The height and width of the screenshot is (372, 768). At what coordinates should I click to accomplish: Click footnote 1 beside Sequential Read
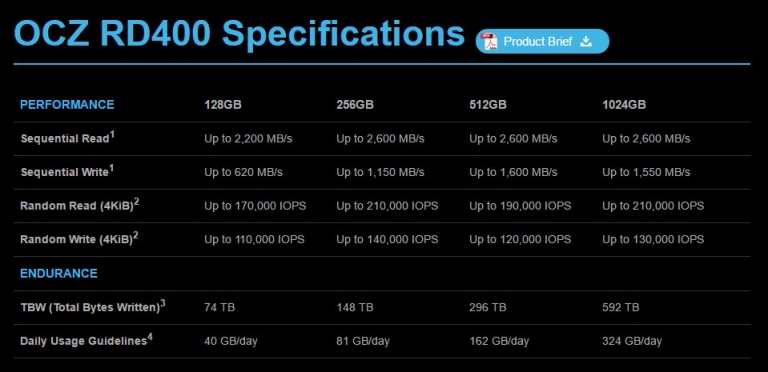[x=112, y=135]
